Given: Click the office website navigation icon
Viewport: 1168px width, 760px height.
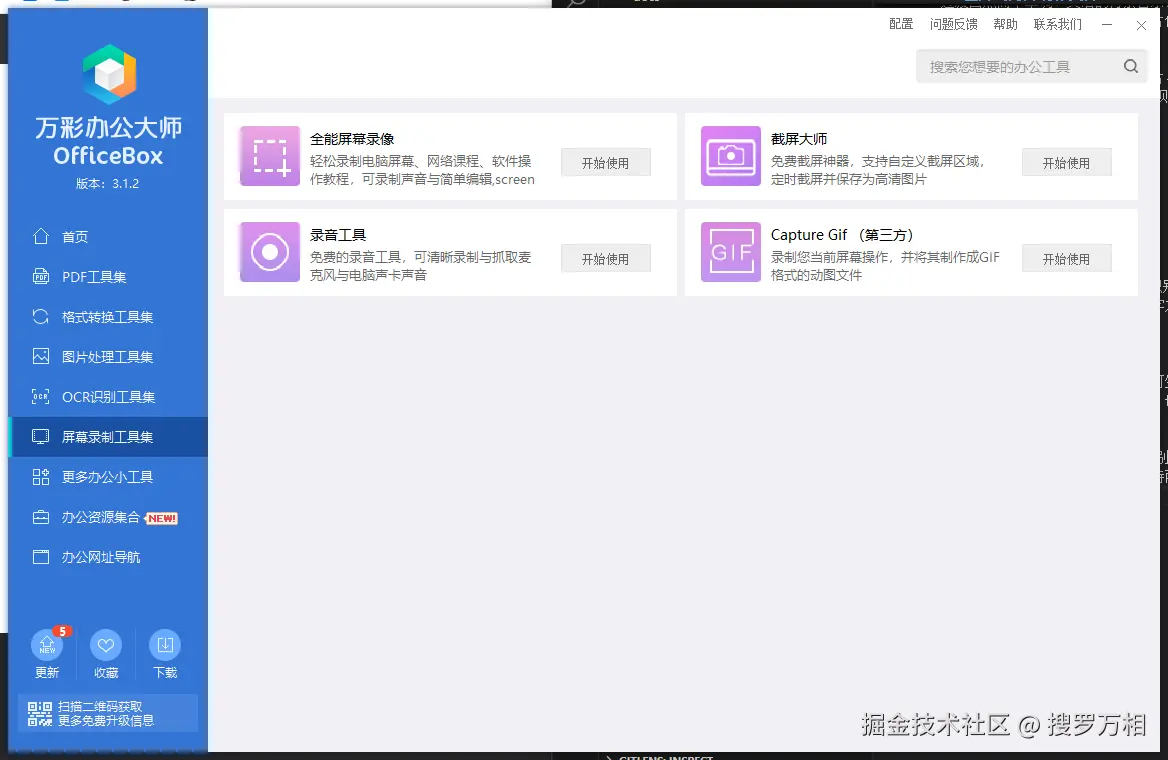Looking at the screenshot, I should pos(41,557).
